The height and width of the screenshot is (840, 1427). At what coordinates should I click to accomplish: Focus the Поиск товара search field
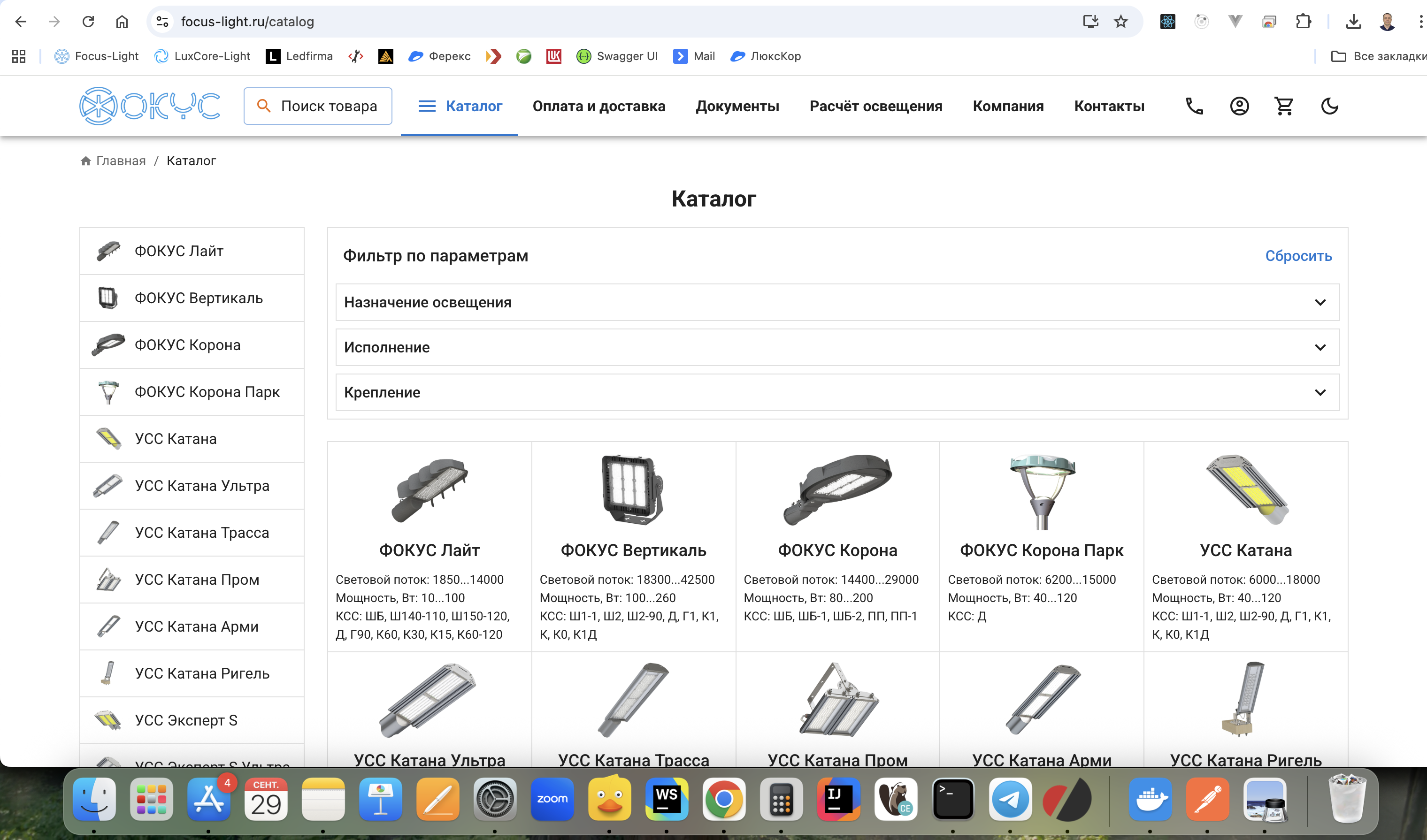click(x=318, y=106)
